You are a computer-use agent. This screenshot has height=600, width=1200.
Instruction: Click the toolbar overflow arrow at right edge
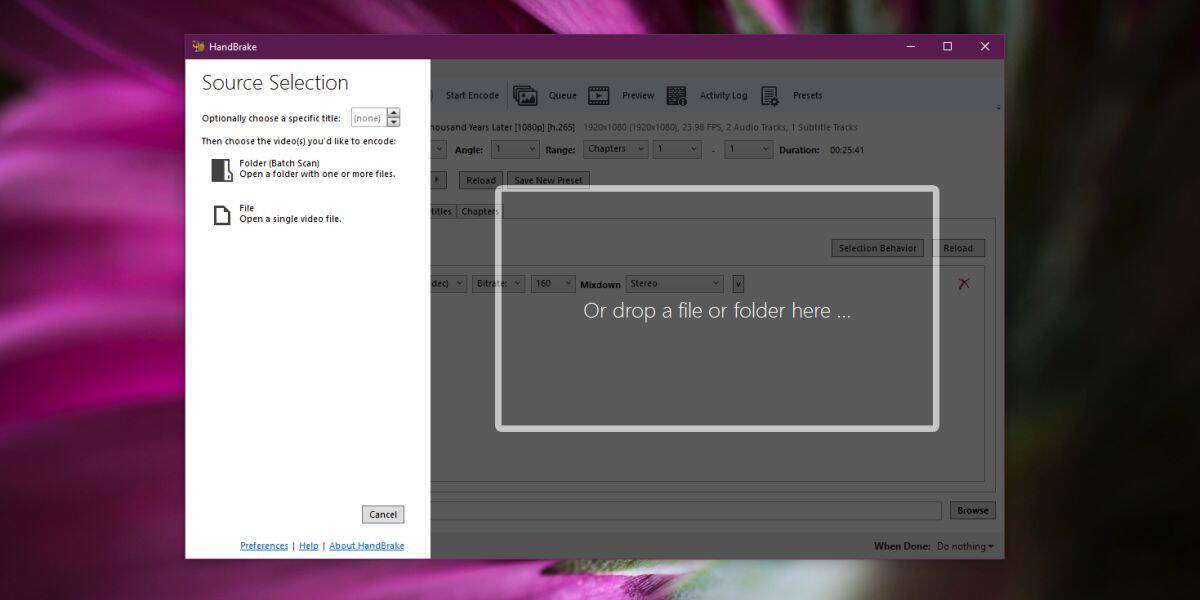pyautogui.click(x=998, y=107)
